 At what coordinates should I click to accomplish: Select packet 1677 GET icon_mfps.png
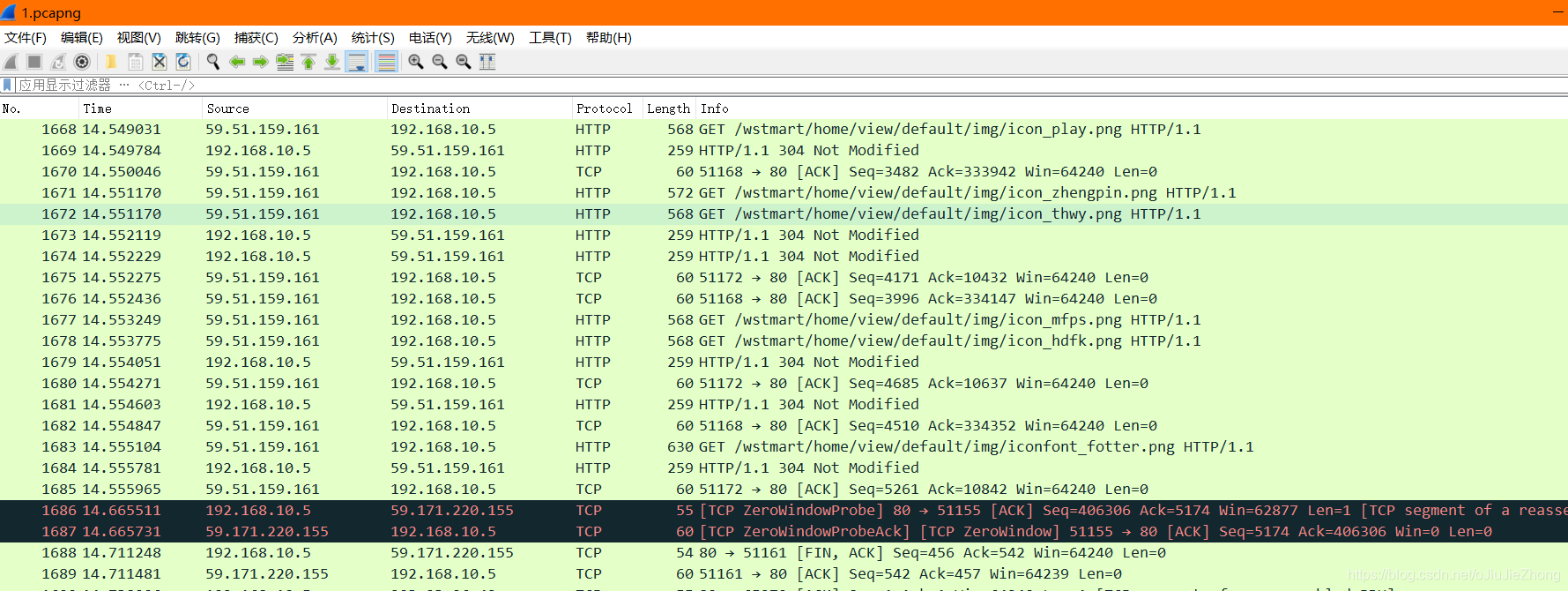pyautogui.click(x=784, y=320)
